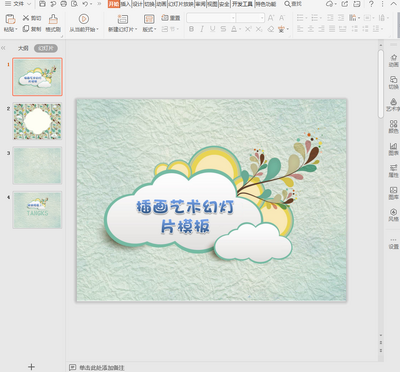Click the Save icon in quick access bar
This screenshot has height=372, width=400.
[x=42, y=4]
